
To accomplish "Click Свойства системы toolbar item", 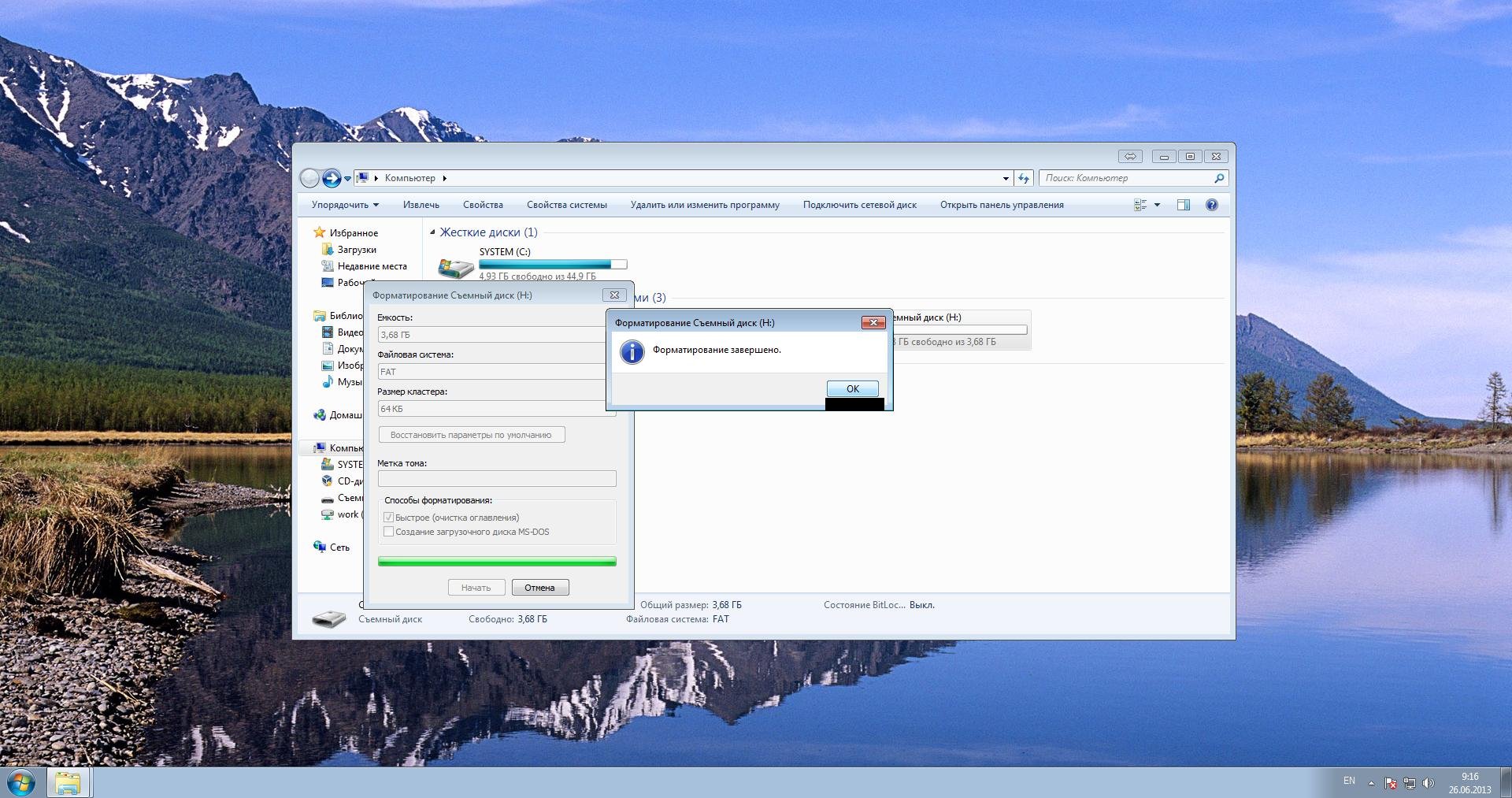I will coord(567,205).
